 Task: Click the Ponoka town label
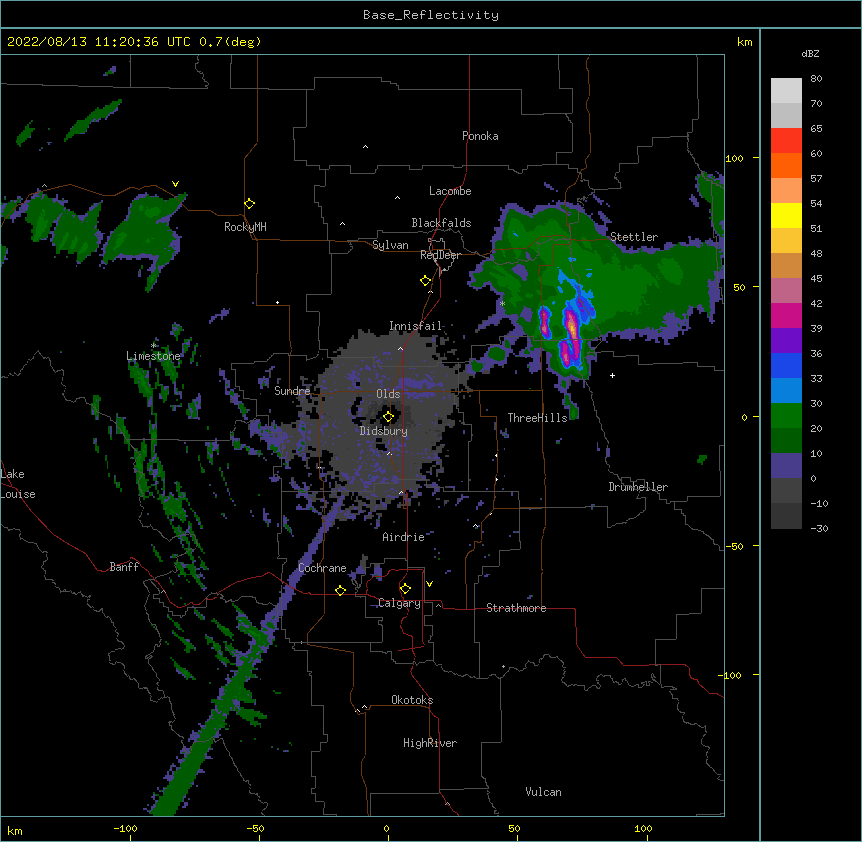pos(480,136)
